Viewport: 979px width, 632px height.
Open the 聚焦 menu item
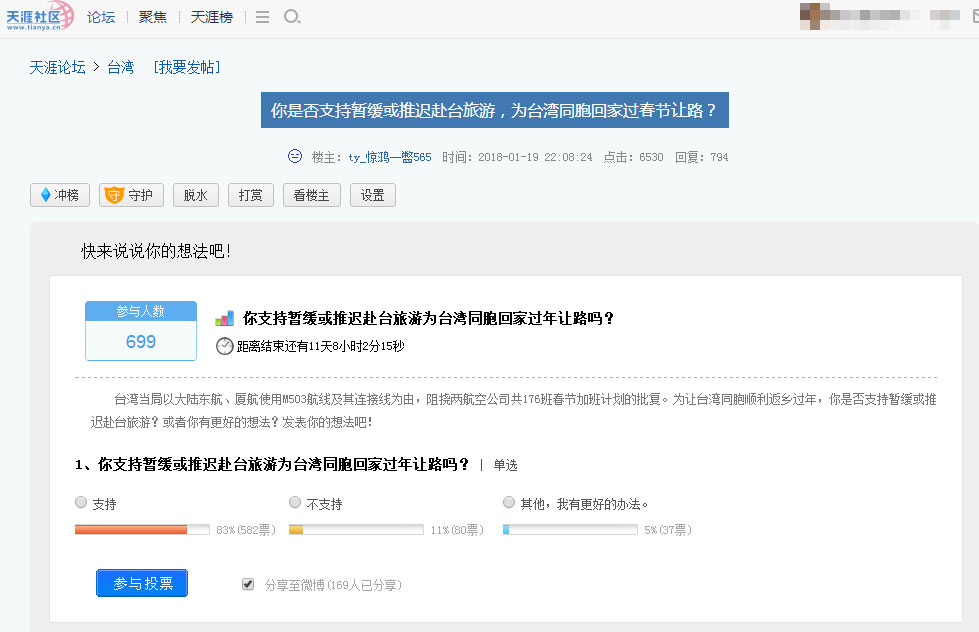coord(153,17)
